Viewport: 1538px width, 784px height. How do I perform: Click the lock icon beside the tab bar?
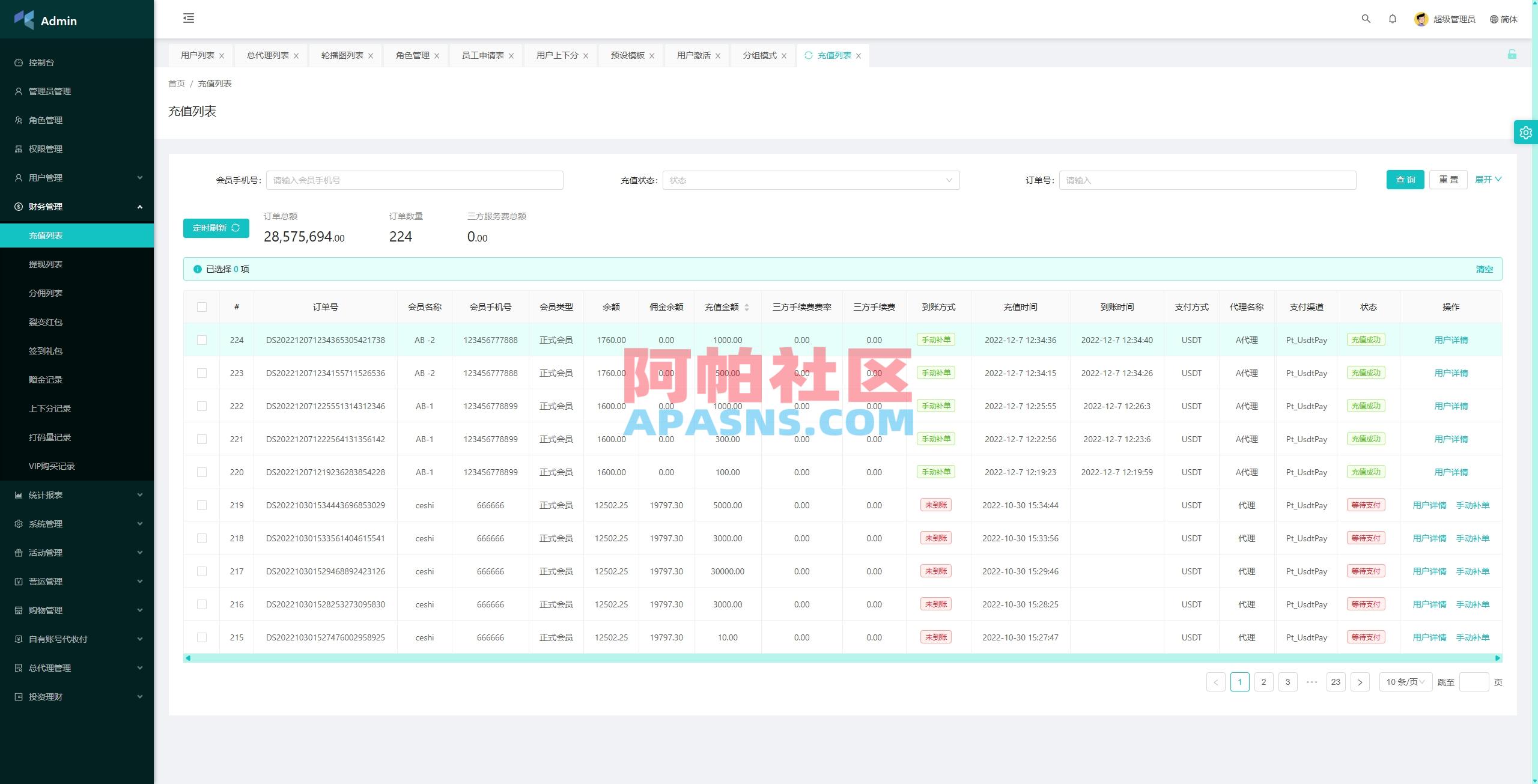tap(1513, 55)
